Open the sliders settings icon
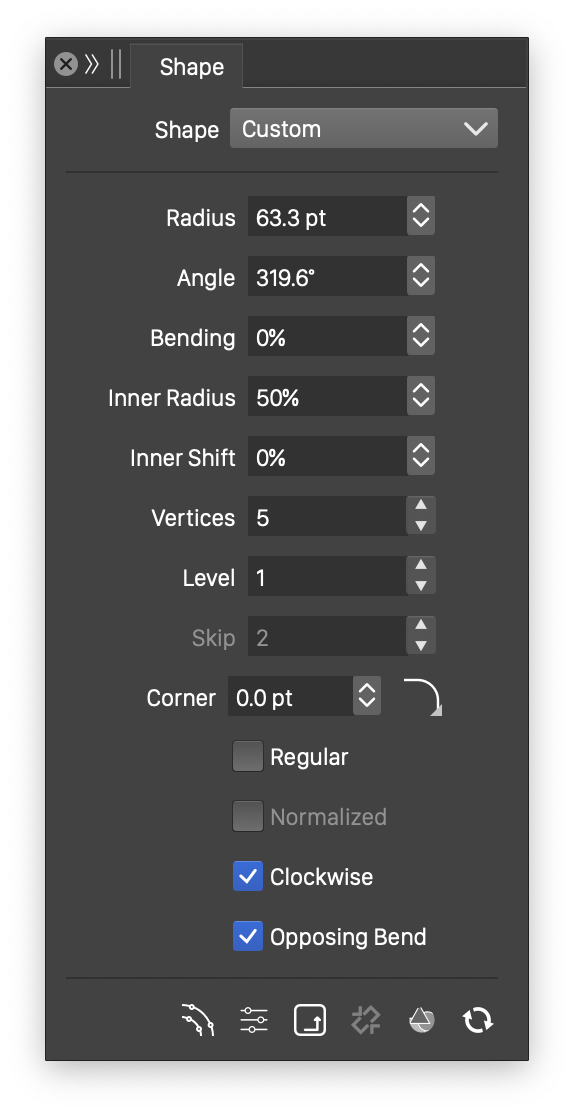This screenshot has height=1114, width=574. [254, 1020]
